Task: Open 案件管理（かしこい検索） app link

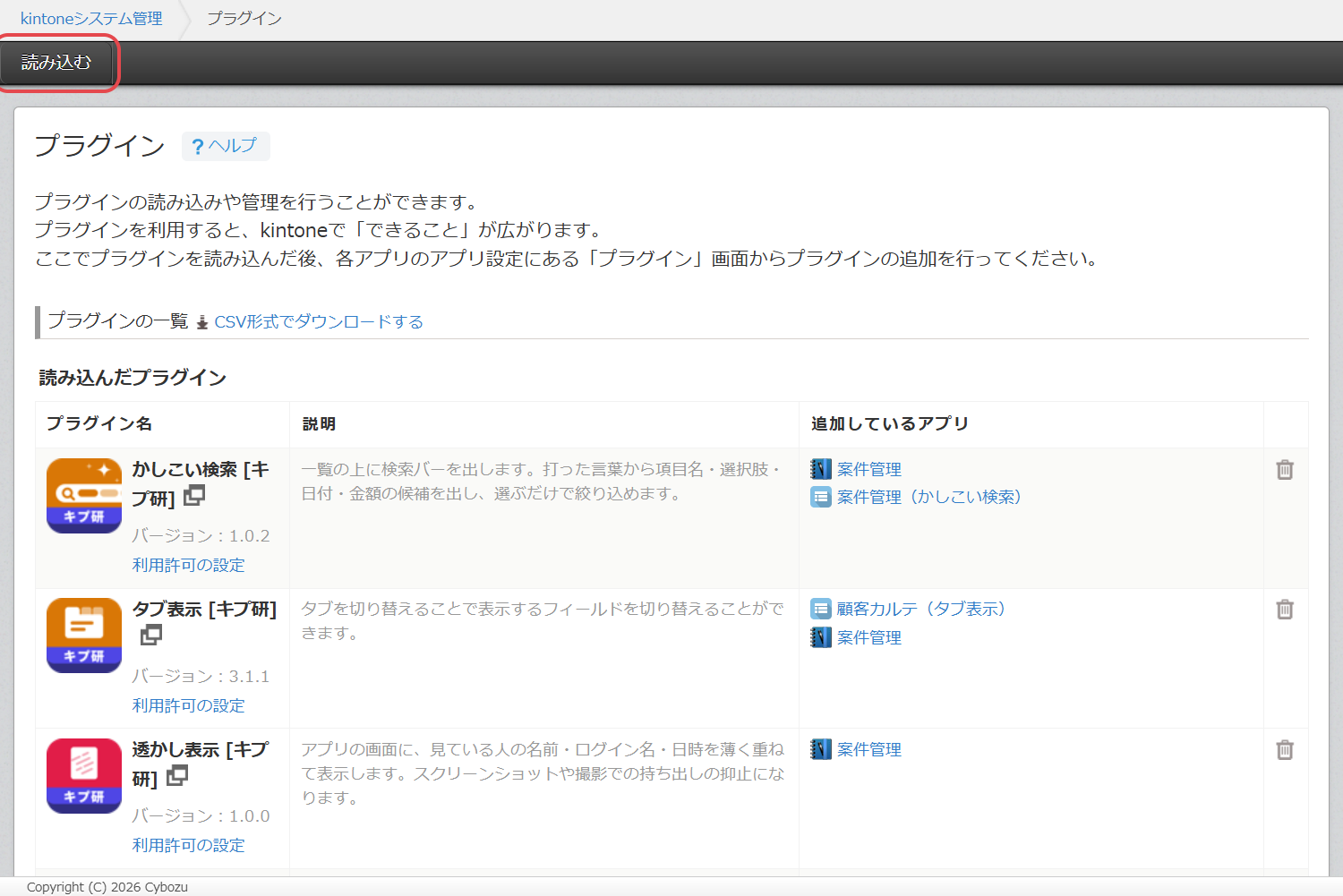Action: pyautogui.click(x=929, y=497)
